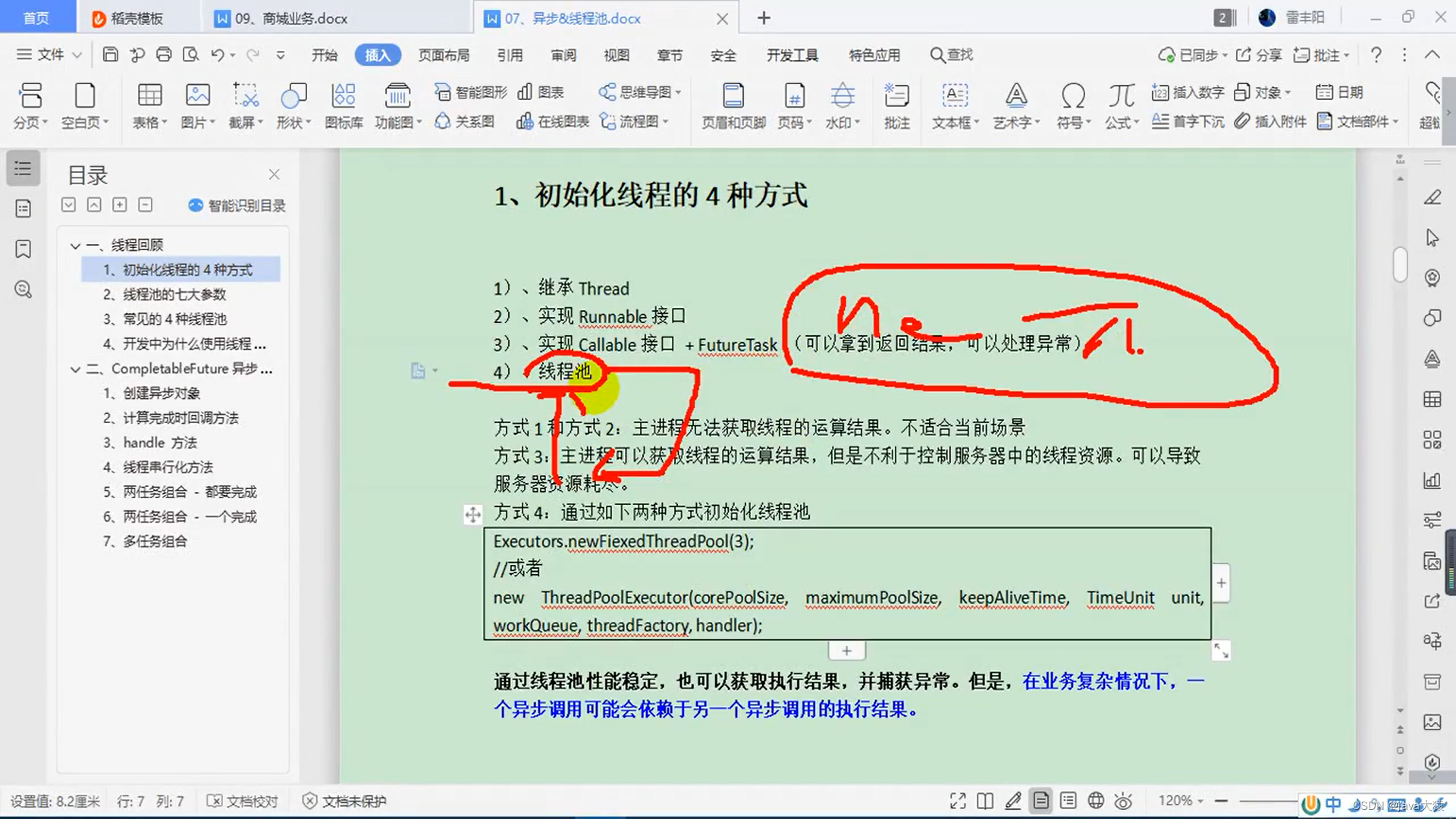
Task: Toggle eye protection mode in status bar
Action: pyautogui.click(x=1123, y=801)
